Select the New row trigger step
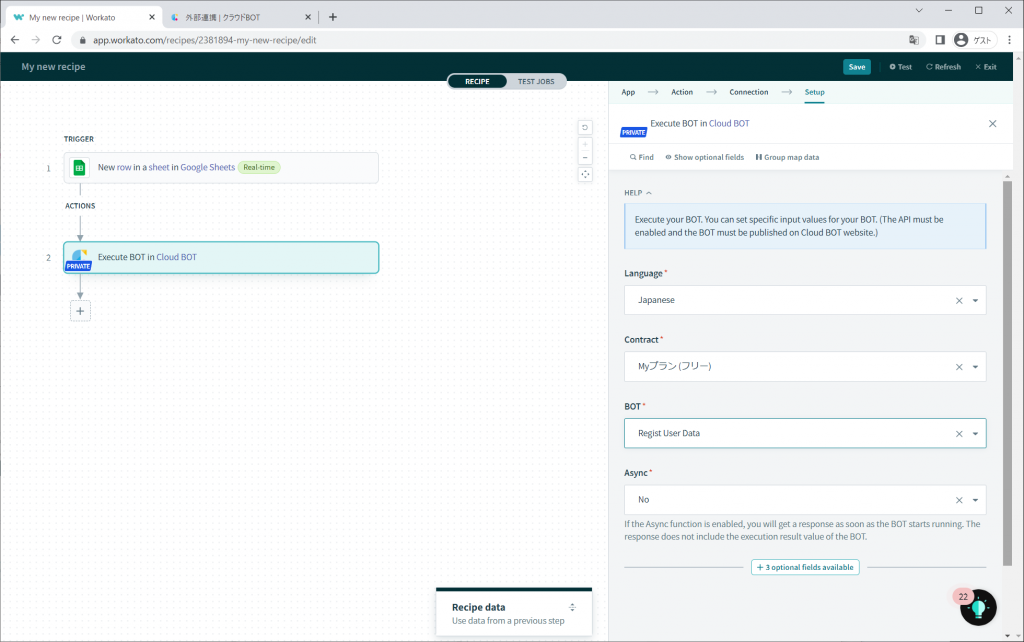 pos(221,168)
